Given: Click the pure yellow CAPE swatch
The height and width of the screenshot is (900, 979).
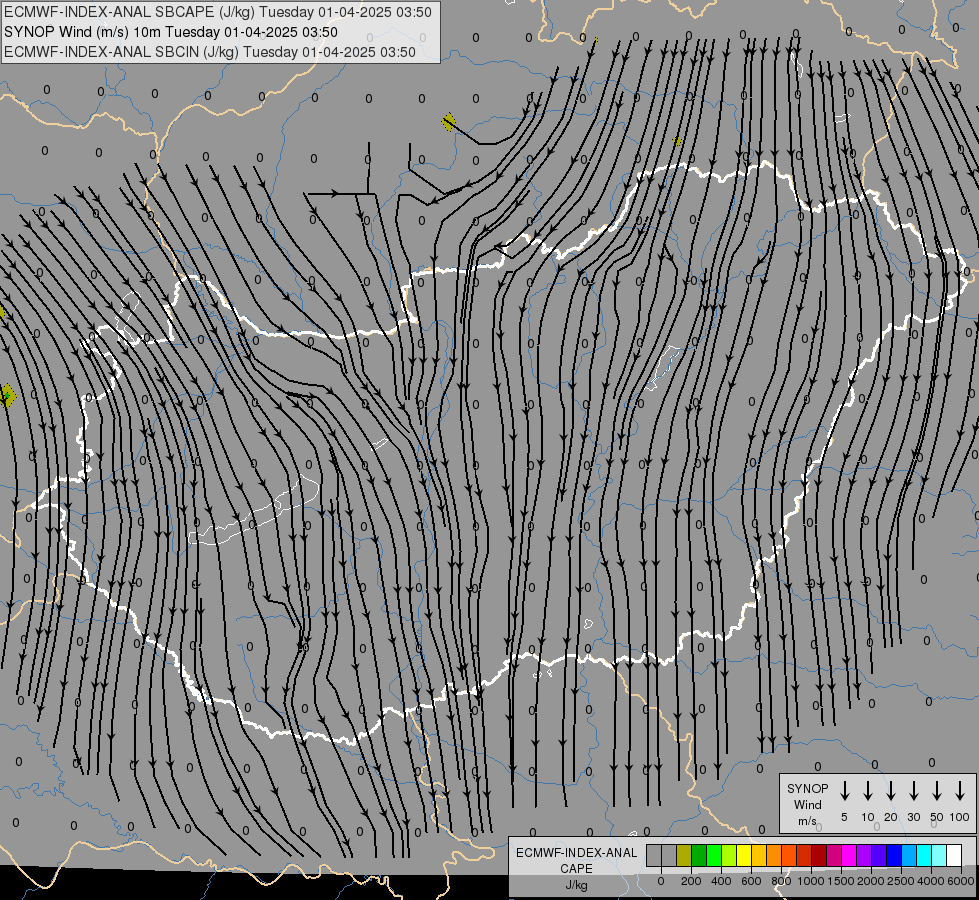Looking at the screenshot, I should [744, 855].
